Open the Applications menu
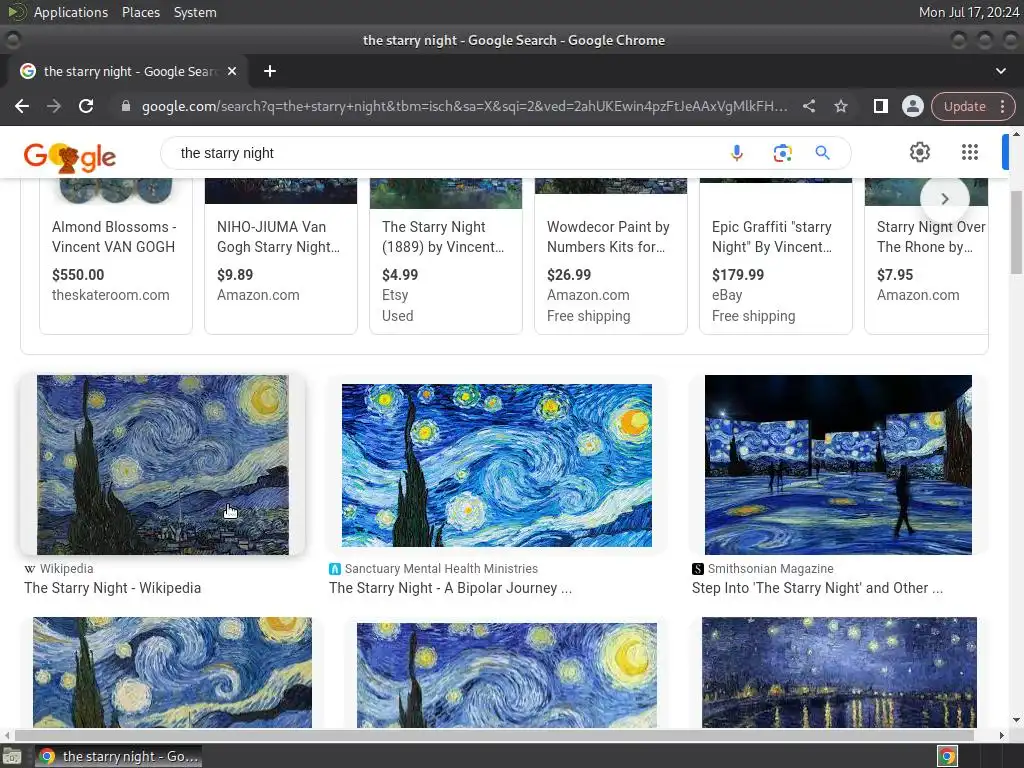Screen dimensions: 1024x768 (71, 12)
